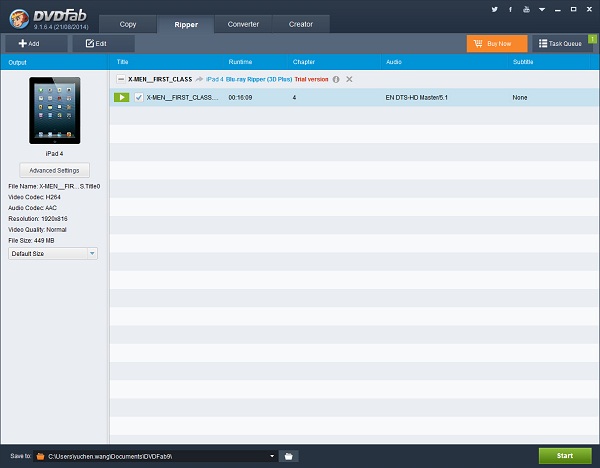The height and width of the screenshot is (468, 600).
Task: Click the Video Quality Normal text
Action: [38, 230]
